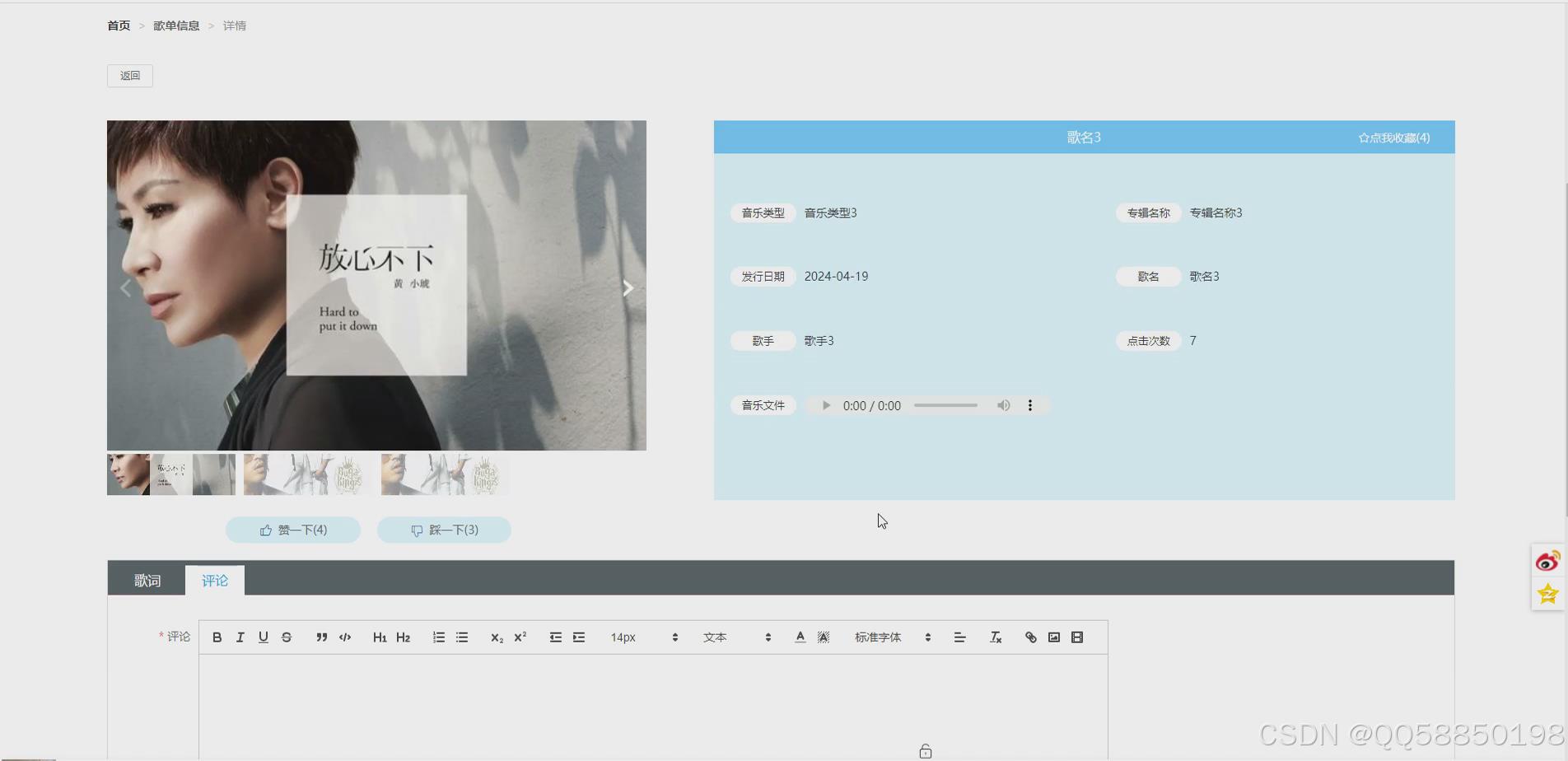The image size is (1568, 761).
Task: Insert a code block
Action: pyautogui.click(x=345, y=637)
